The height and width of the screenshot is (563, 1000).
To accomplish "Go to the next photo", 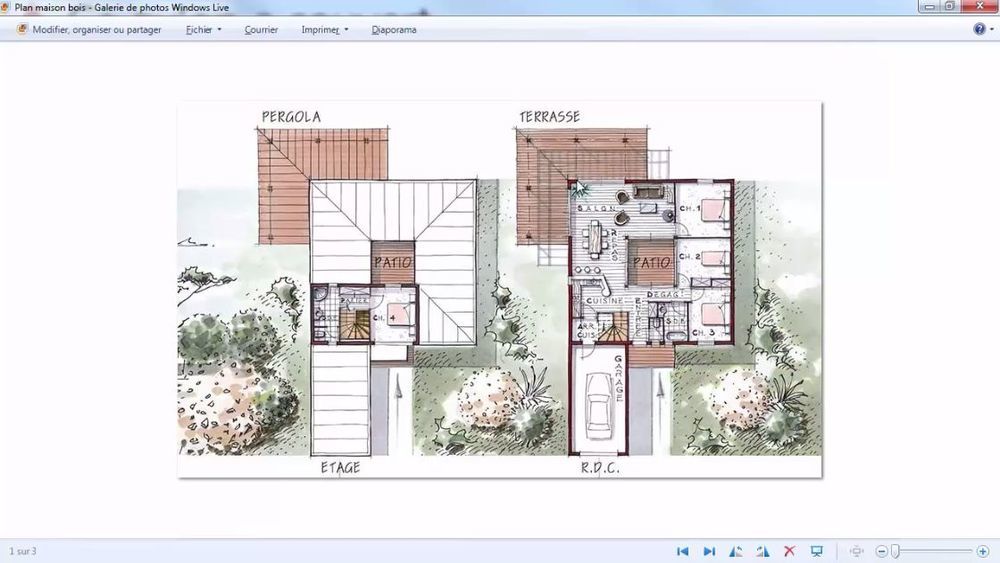I will [709, 551].
